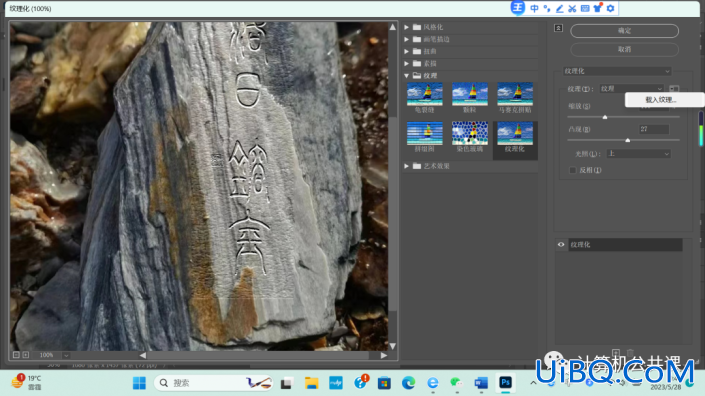Click the 凸现 relief slider handle
The width and height of the screenshot is (705, 396).
(x=628, y=140)
